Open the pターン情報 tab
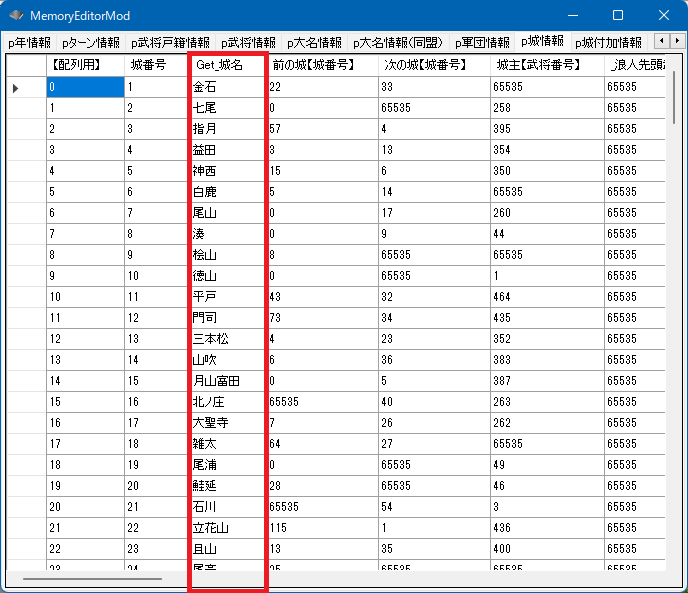This screenshot has width=688, height=593. [x=90, y=43]
